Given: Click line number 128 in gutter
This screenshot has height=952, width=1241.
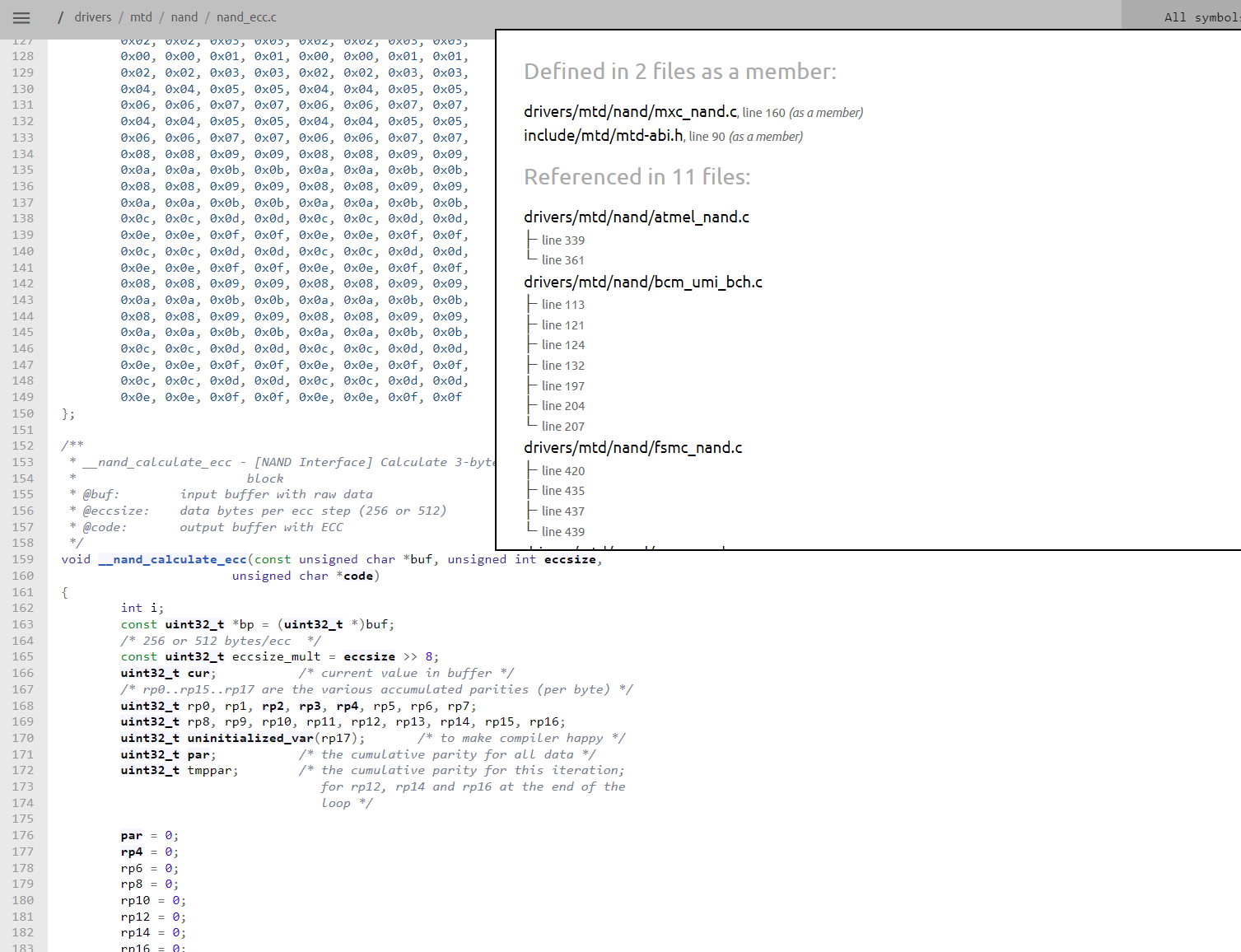Looking at the screenshot, I should coord(23,56).
